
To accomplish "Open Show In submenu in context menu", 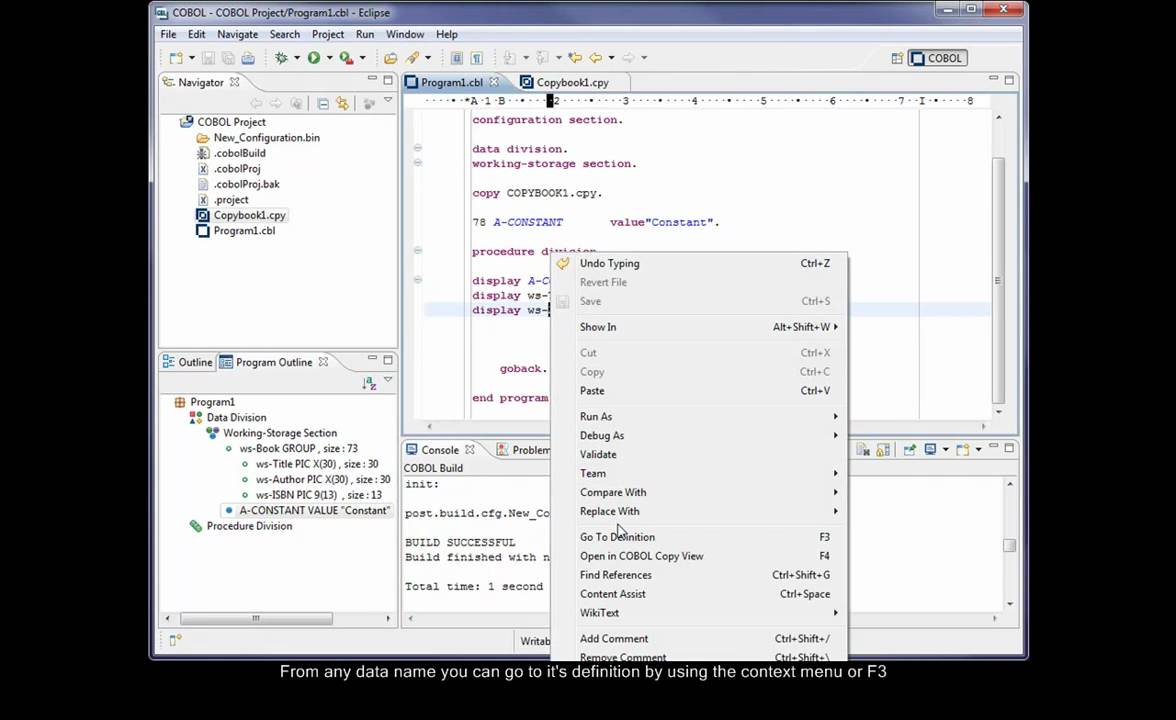I will click(x=700, y=327).
